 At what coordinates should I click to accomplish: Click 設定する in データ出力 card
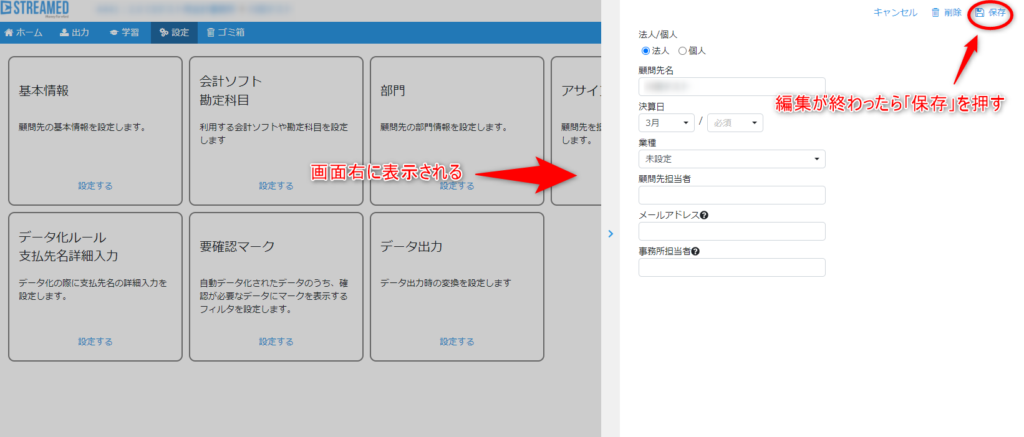tap(456, 342)
